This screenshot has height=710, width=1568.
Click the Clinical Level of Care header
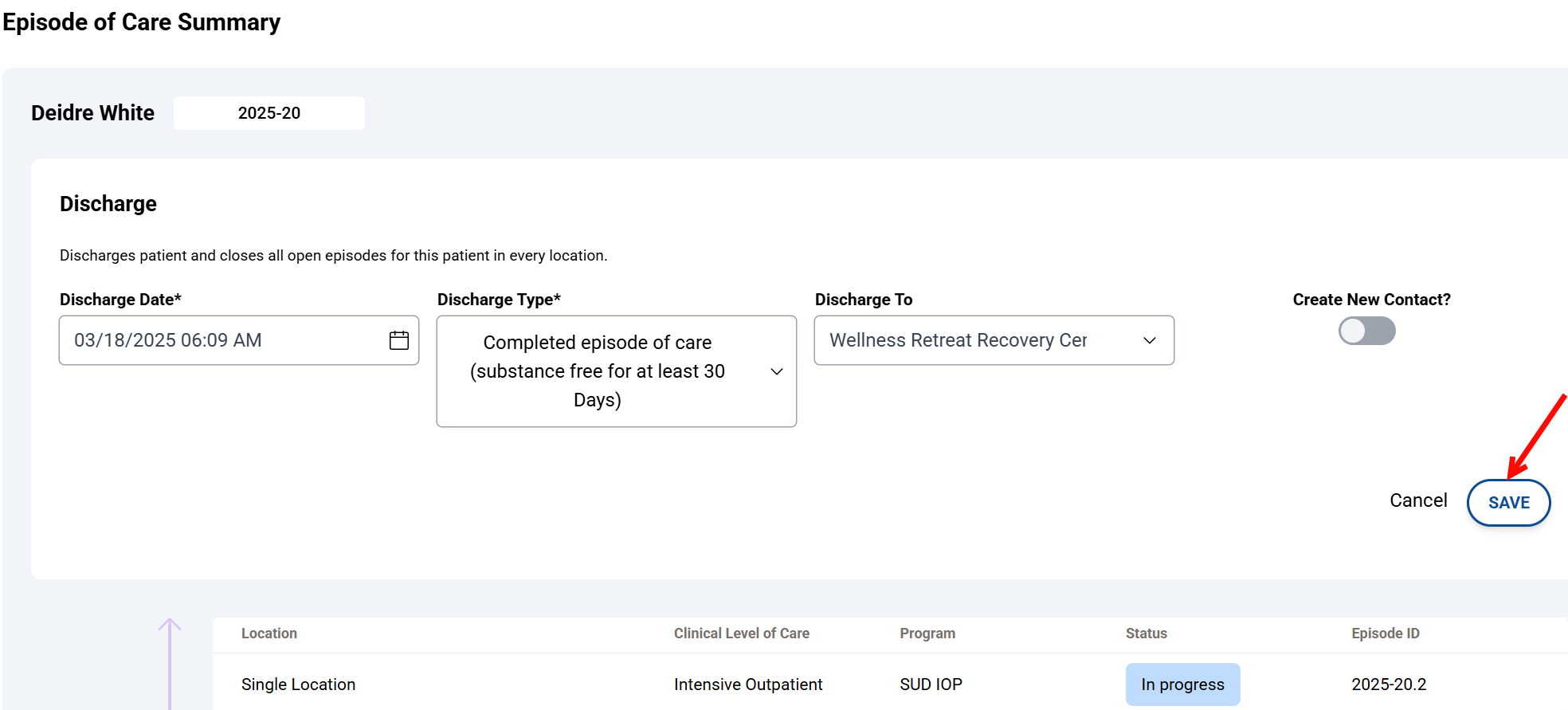pos(741,634)
